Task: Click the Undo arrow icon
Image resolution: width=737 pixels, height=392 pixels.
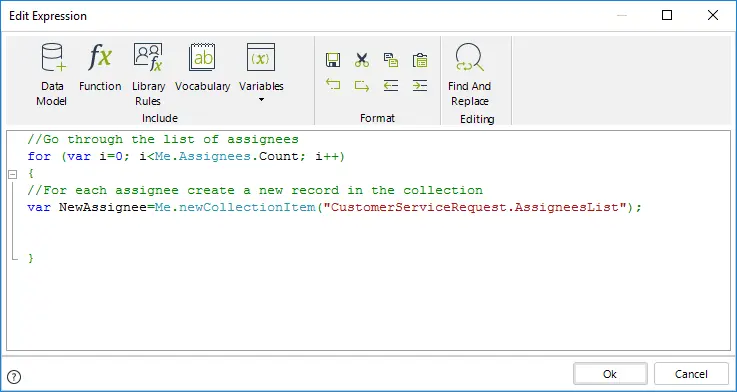Action: point(333,85)
